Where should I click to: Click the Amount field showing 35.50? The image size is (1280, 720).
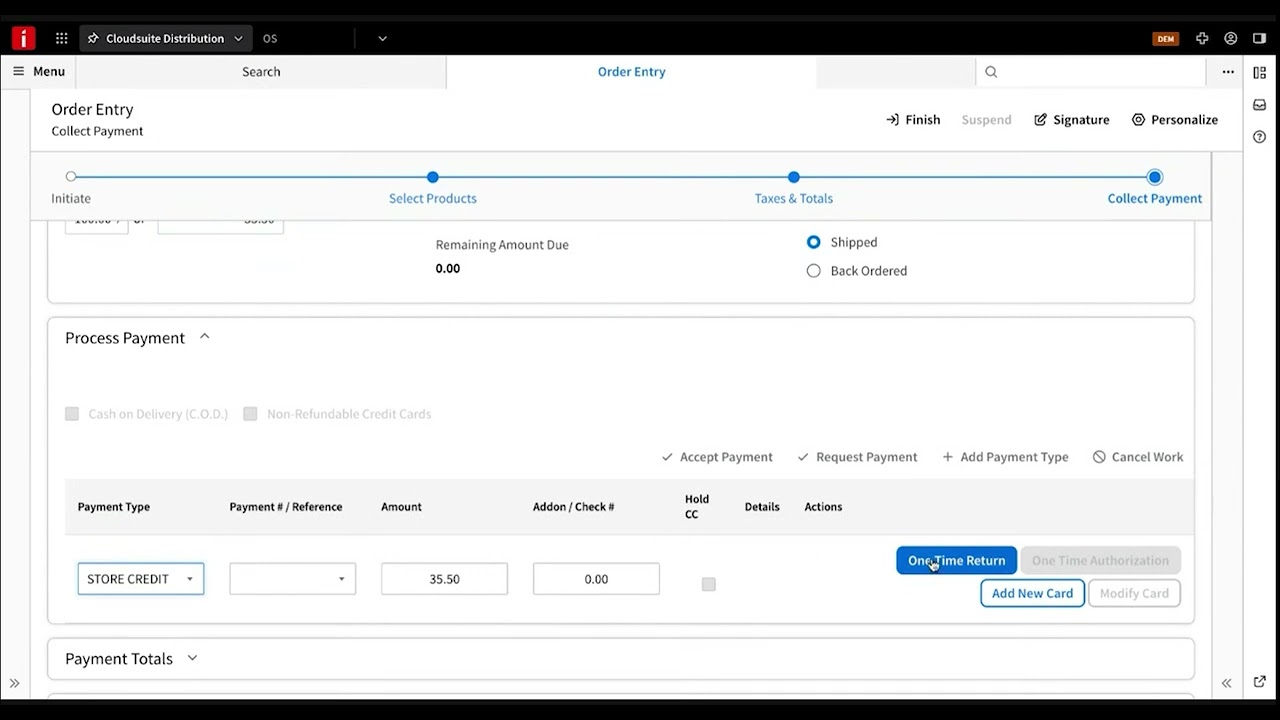444,579
